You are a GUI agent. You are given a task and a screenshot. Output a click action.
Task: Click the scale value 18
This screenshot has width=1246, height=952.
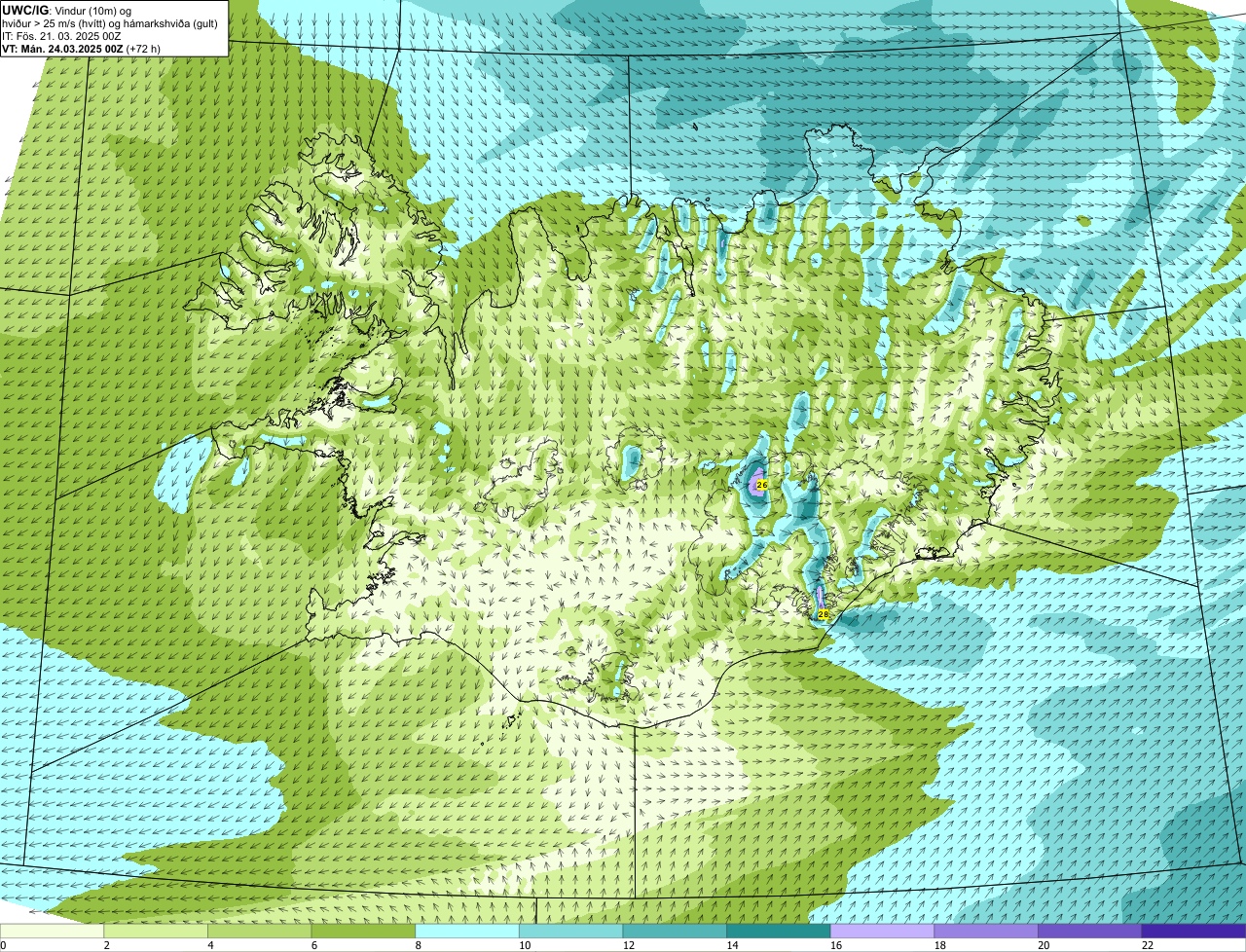click(939, 945)
